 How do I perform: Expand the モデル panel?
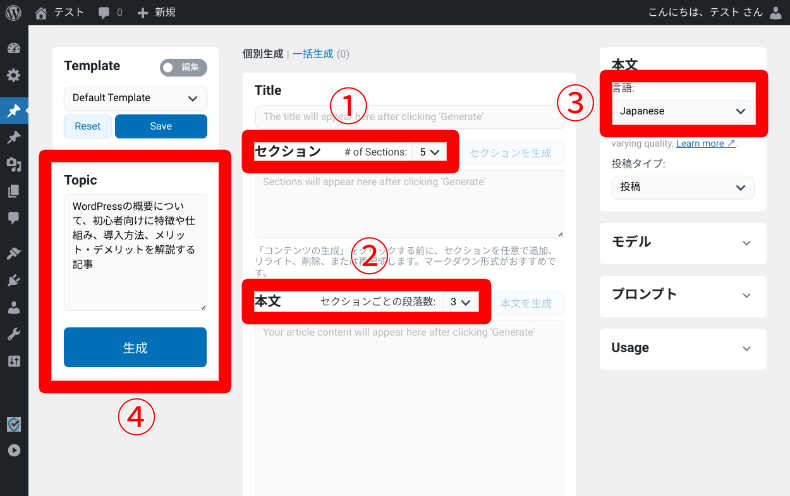point(683,243)
